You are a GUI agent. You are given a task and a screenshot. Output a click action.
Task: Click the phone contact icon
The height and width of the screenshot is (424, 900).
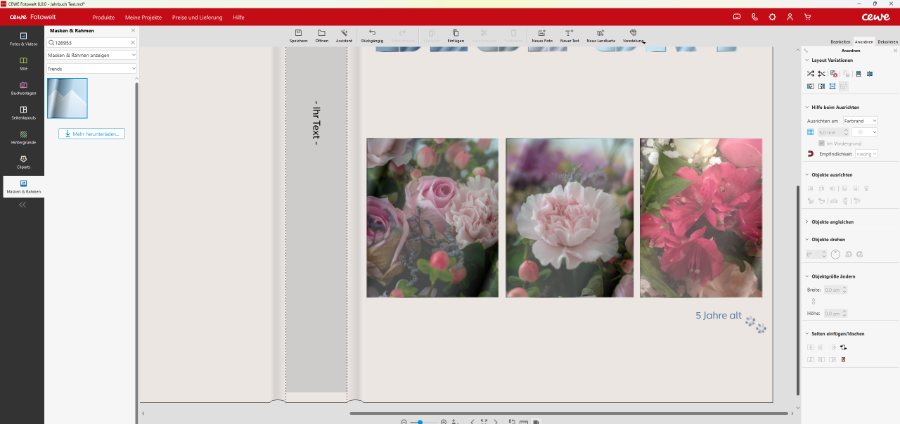755,17
